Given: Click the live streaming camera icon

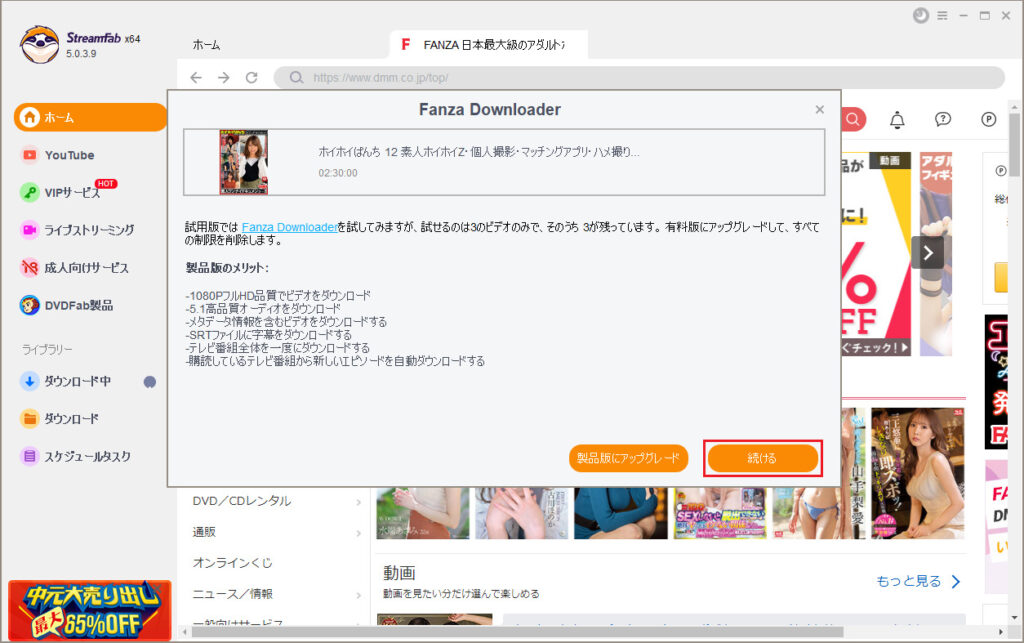Looking at the screenshot, I should (x=29, y=230).
